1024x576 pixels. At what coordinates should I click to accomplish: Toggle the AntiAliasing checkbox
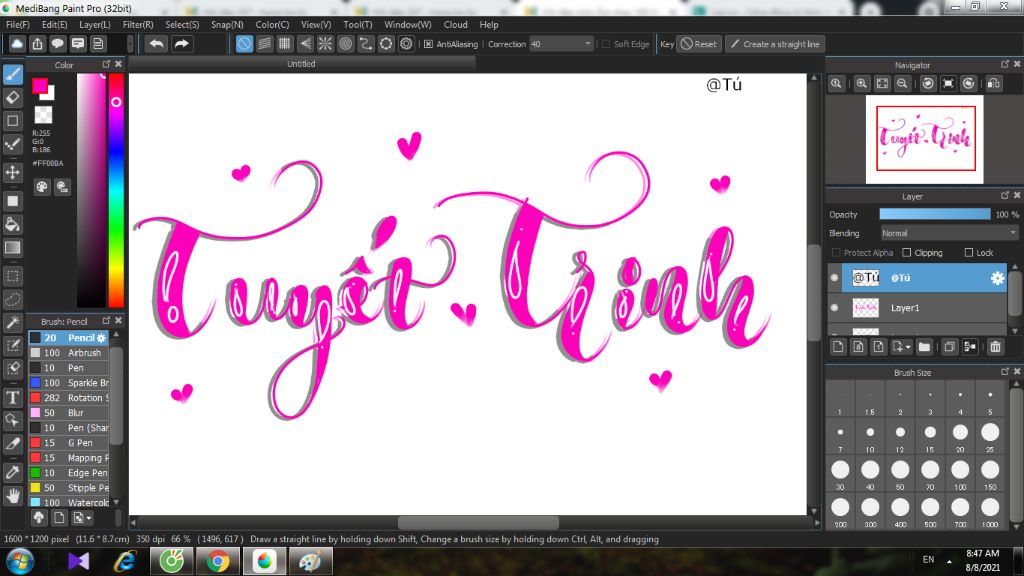428,44
